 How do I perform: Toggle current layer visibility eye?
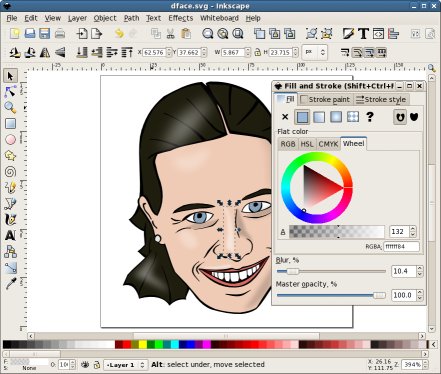coord(85,365)
